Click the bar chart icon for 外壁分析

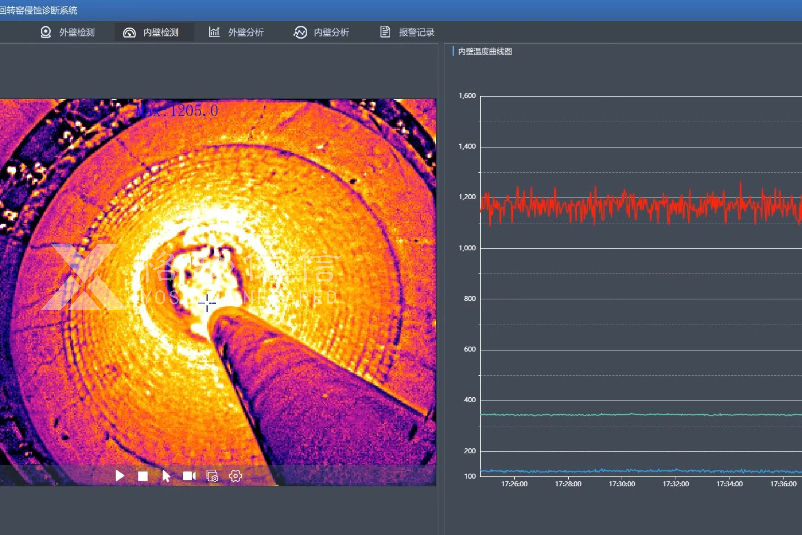point(214,32)
